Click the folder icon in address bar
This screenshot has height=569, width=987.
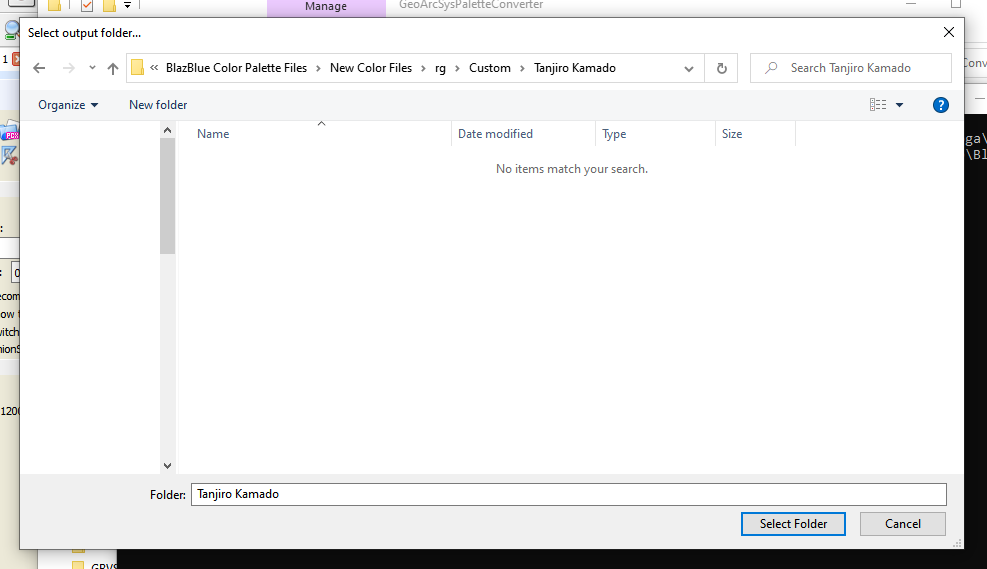point(137,67)
